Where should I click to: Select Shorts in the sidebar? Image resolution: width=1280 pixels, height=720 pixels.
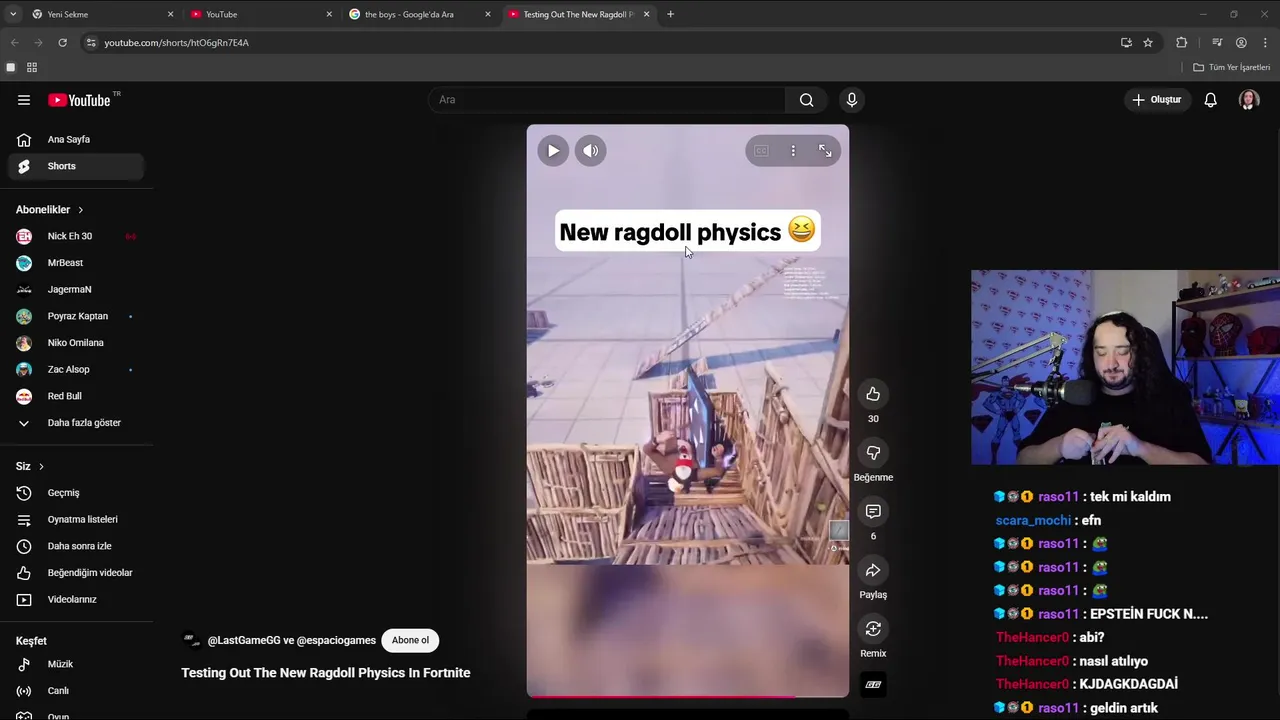tap(76, 166)
